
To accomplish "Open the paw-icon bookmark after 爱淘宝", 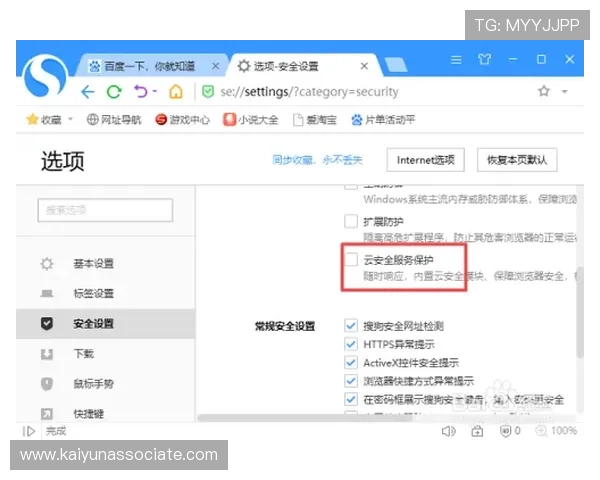I will click(x=383, y=120).
